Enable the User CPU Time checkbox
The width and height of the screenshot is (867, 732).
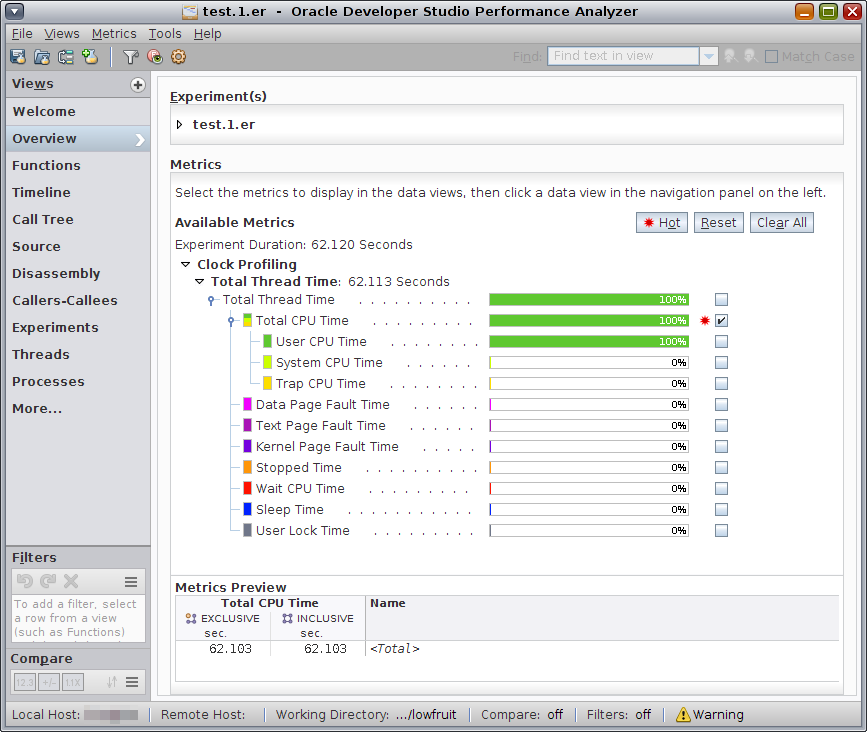pyautogui.click(x=721, y=342)
